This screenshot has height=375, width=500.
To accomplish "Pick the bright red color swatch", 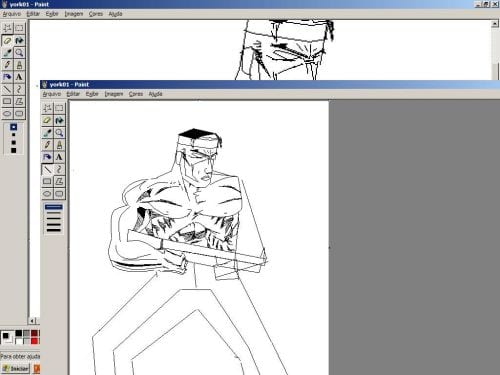I will pos(35,341).
